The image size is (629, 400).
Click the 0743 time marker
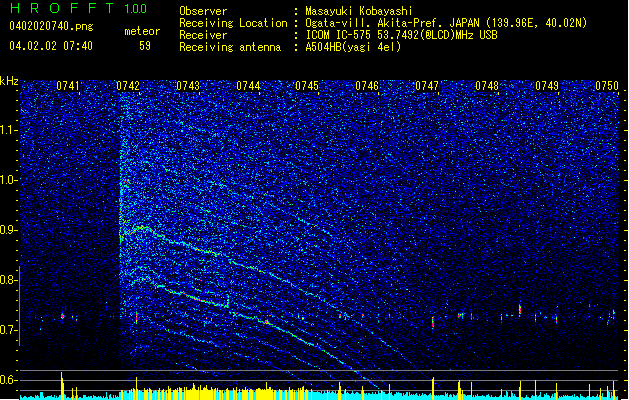coord(188,86)
